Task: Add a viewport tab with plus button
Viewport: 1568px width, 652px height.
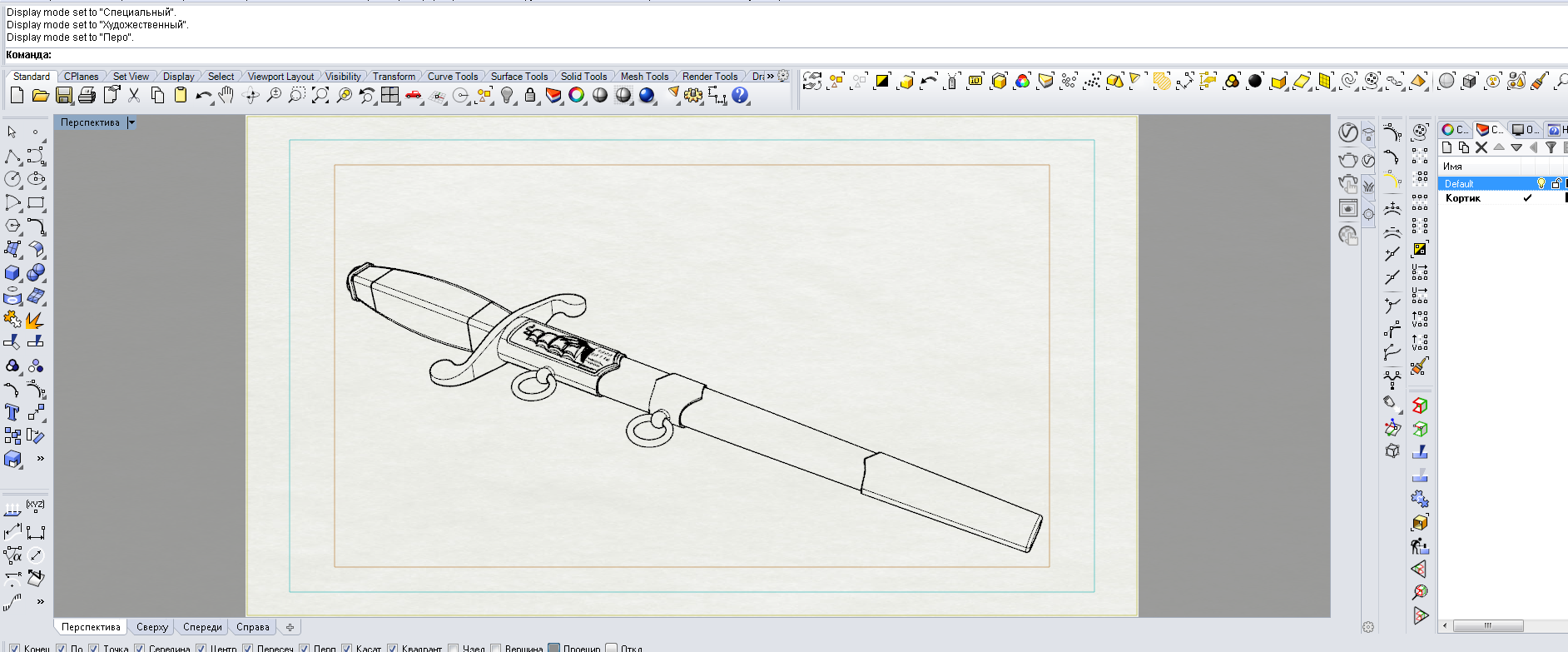Action: (x=290, y=627)
